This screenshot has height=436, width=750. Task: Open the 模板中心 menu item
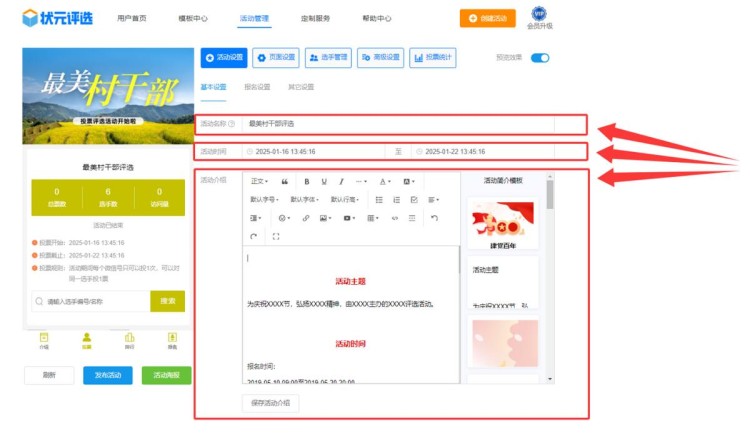[x=193, y=18]
